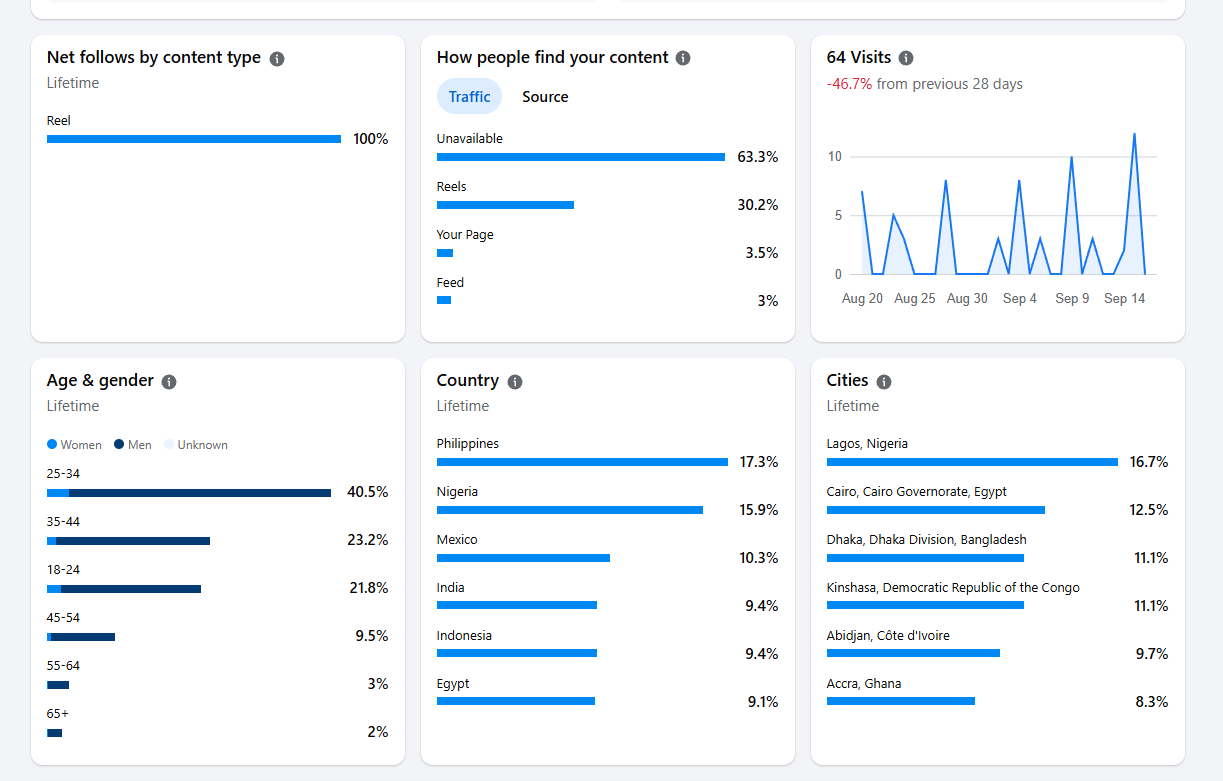Open the info icon beside Cities
Screen dimensions: 1223x781
[x=884, y=382]
